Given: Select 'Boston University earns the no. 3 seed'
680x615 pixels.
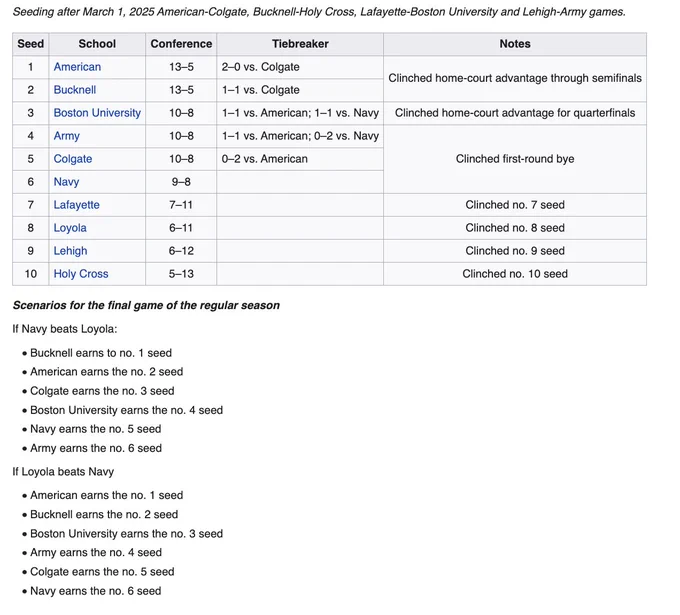Looking at the screenshot, I should coord(126,533).
